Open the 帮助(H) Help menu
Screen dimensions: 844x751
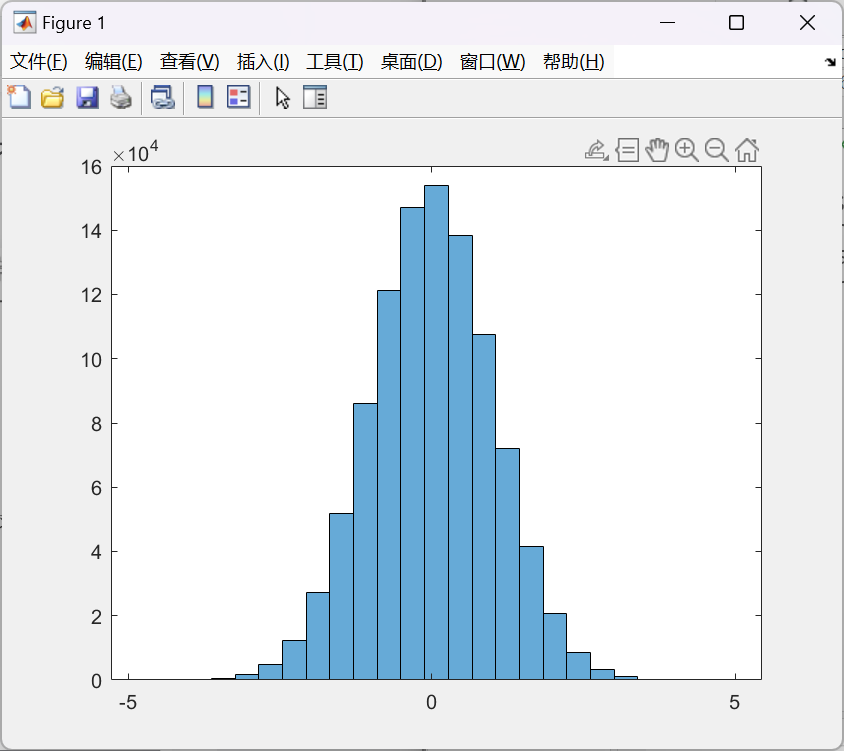pyautogui.click(x=573, y=62)
